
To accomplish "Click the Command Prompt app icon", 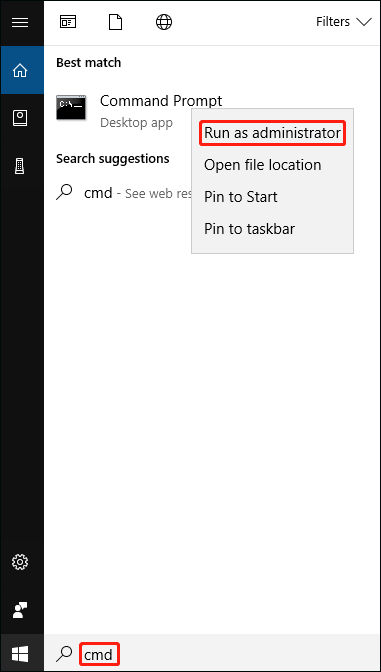I will [71, 107].
